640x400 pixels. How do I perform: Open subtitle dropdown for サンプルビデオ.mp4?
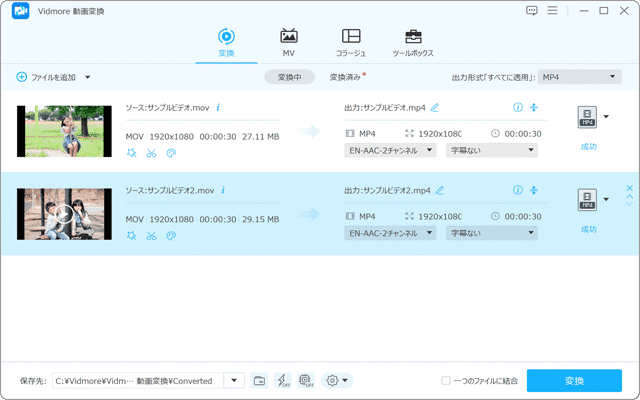click(x=492, y=150)
